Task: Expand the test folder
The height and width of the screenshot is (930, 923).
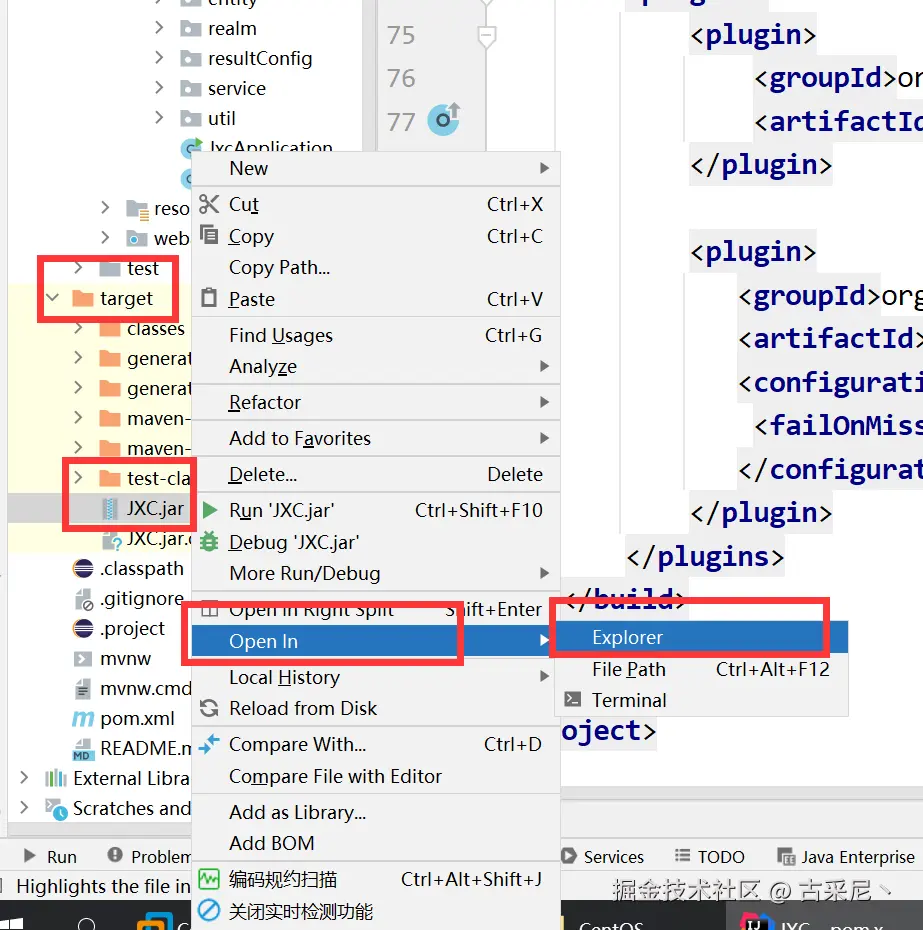Action: [78, 267]
